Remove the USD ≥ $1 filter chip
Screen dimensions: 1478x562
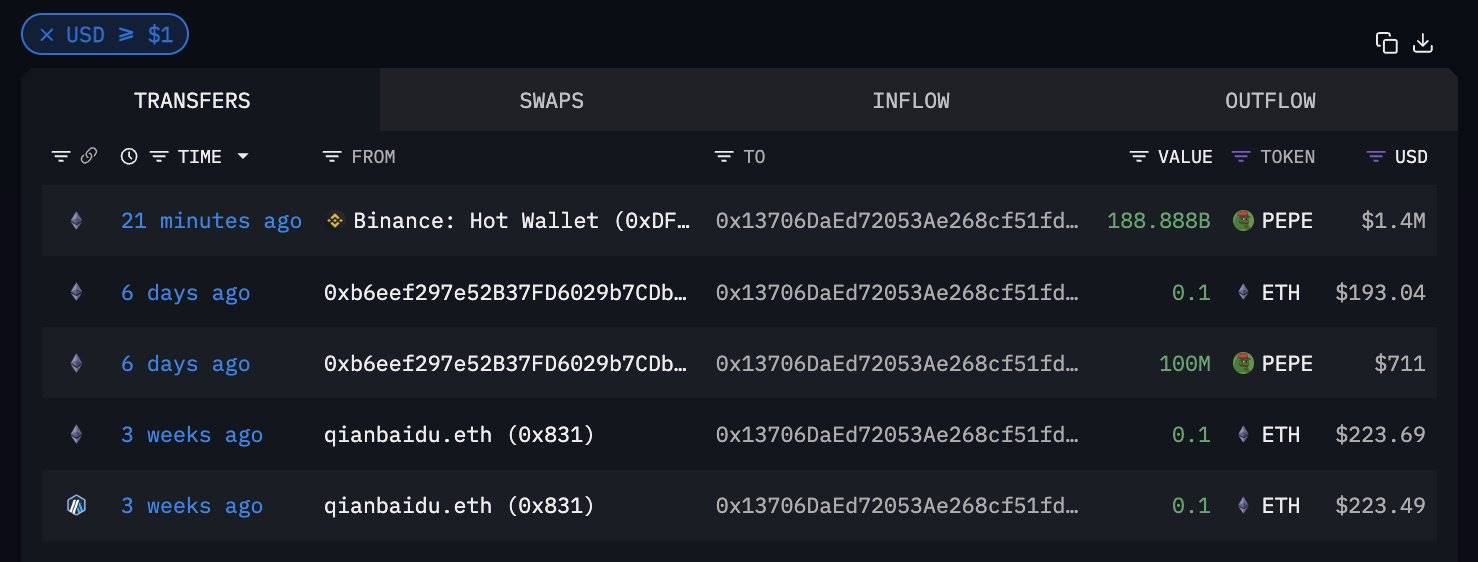coord(46,35)
